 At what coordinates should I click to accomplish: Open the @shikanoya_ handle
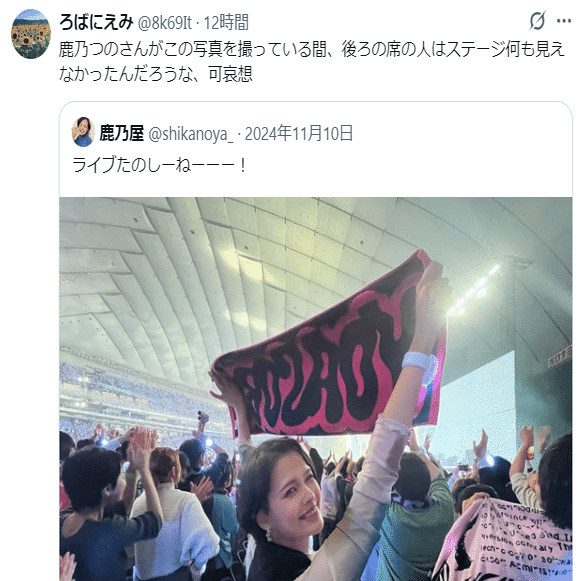pos(191,134)
